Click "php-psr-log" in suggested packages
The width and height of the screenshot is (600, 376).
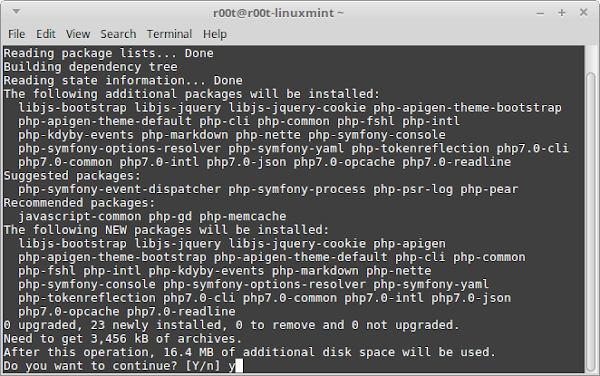413,189
